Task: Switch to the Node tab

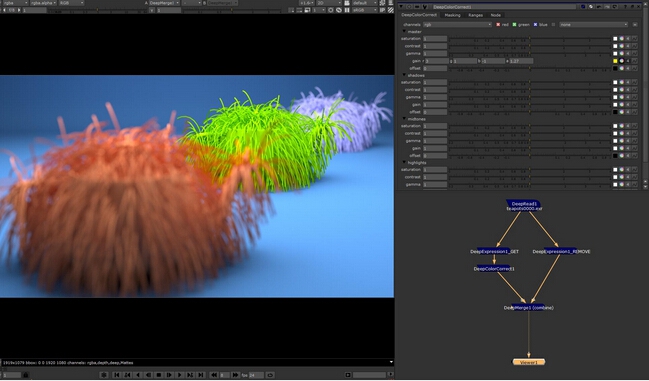Action: point(495,15)
